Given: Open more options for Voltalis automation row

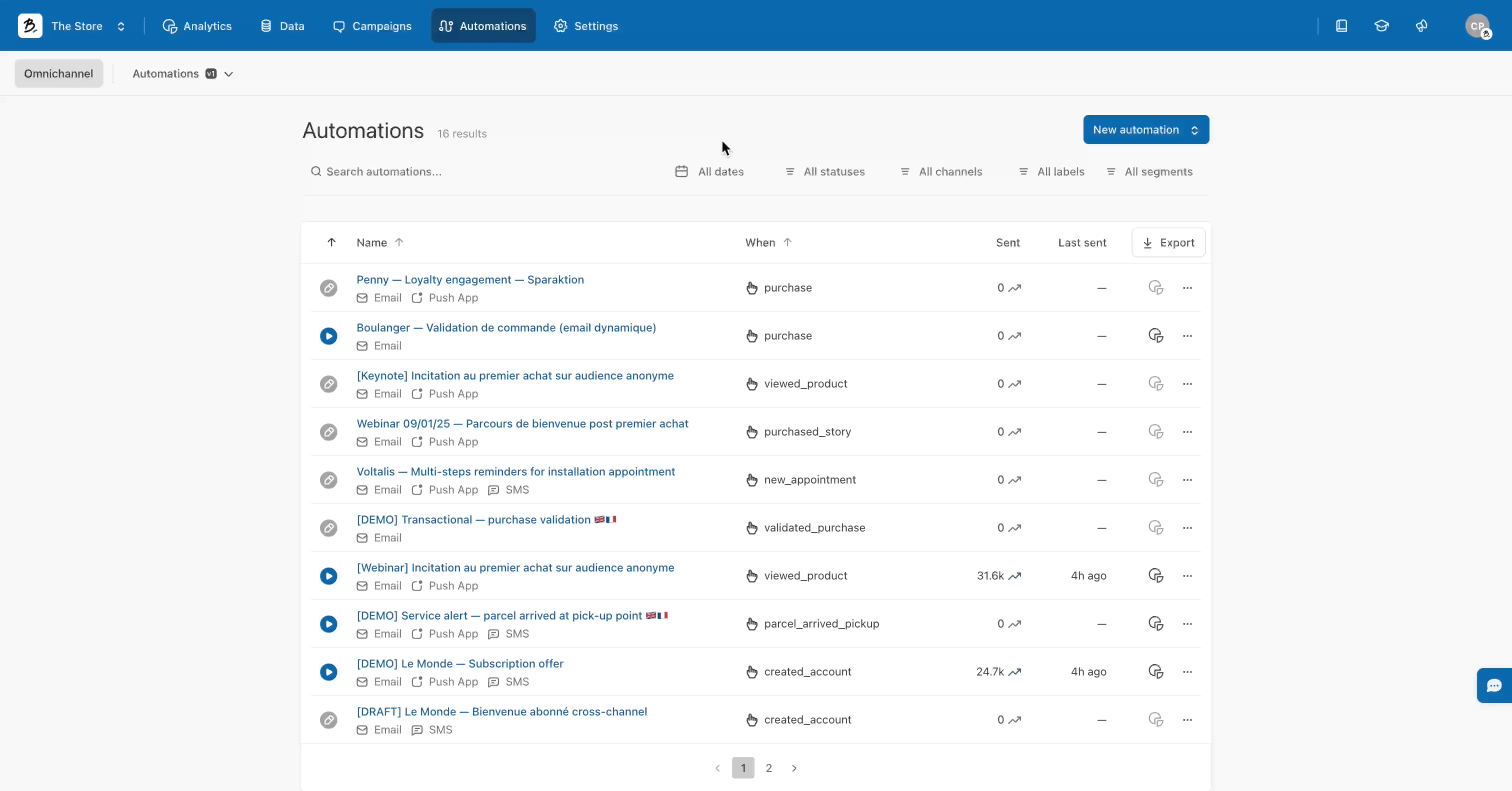Looking at the screenshot, I should click(x=1187, y=479).
